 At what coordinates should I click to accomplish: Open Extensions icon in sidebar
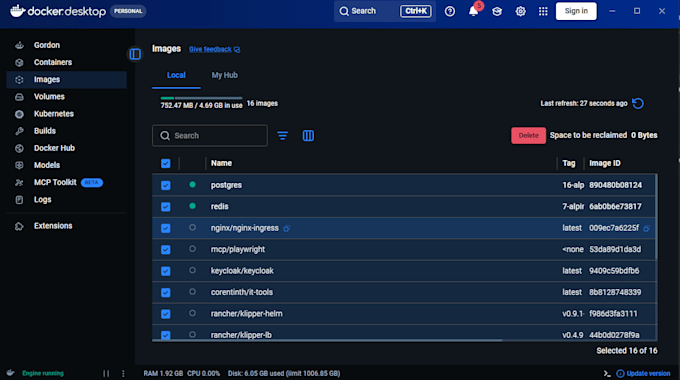[x=19, y=226]
